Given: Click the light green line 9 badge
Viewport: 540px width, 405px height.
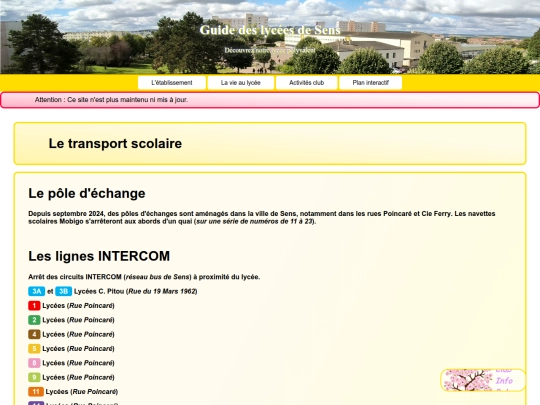Looking at the screenshot, I should (34, 377).
